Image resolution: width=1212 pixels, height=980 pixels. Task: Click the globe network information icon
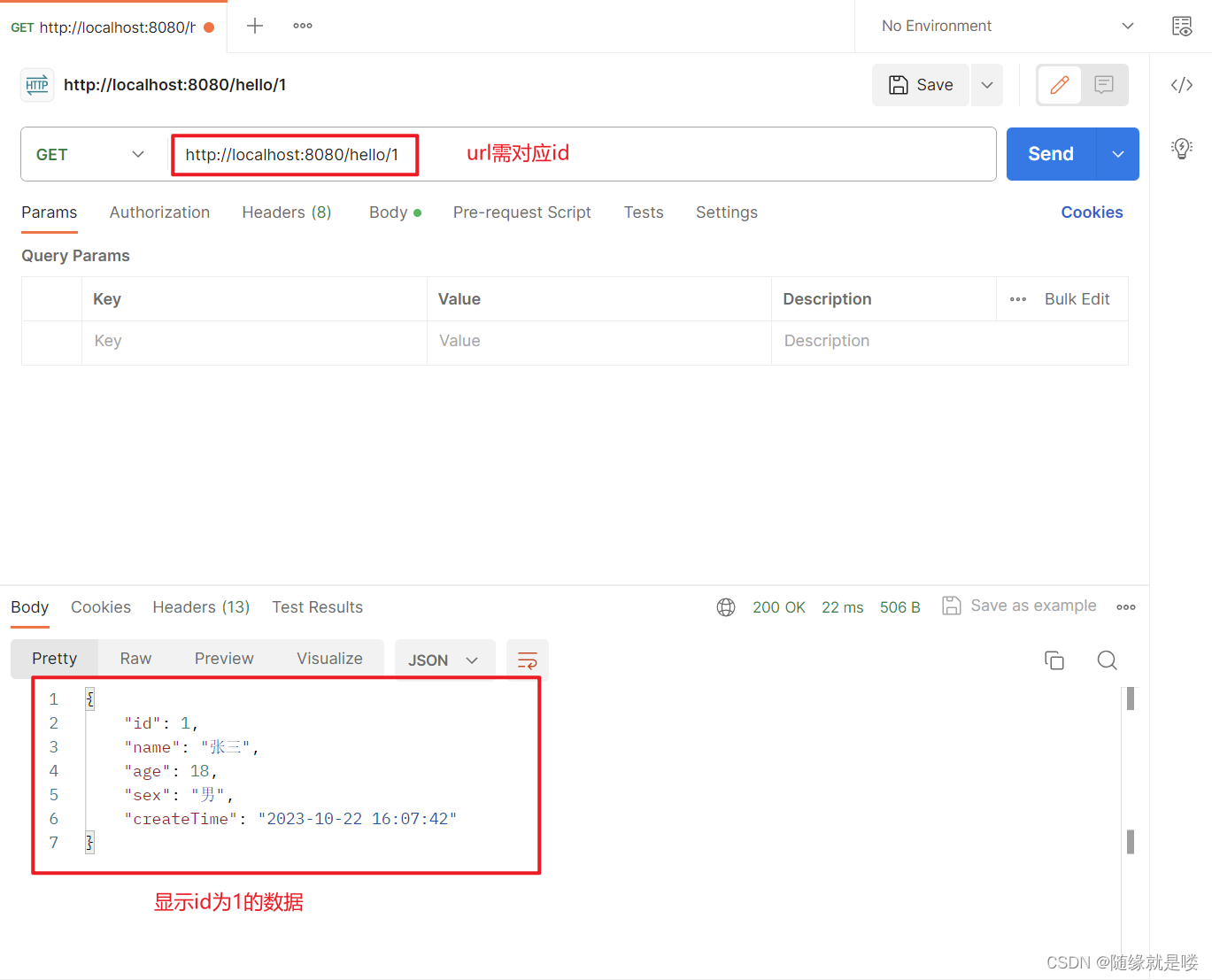726,606
